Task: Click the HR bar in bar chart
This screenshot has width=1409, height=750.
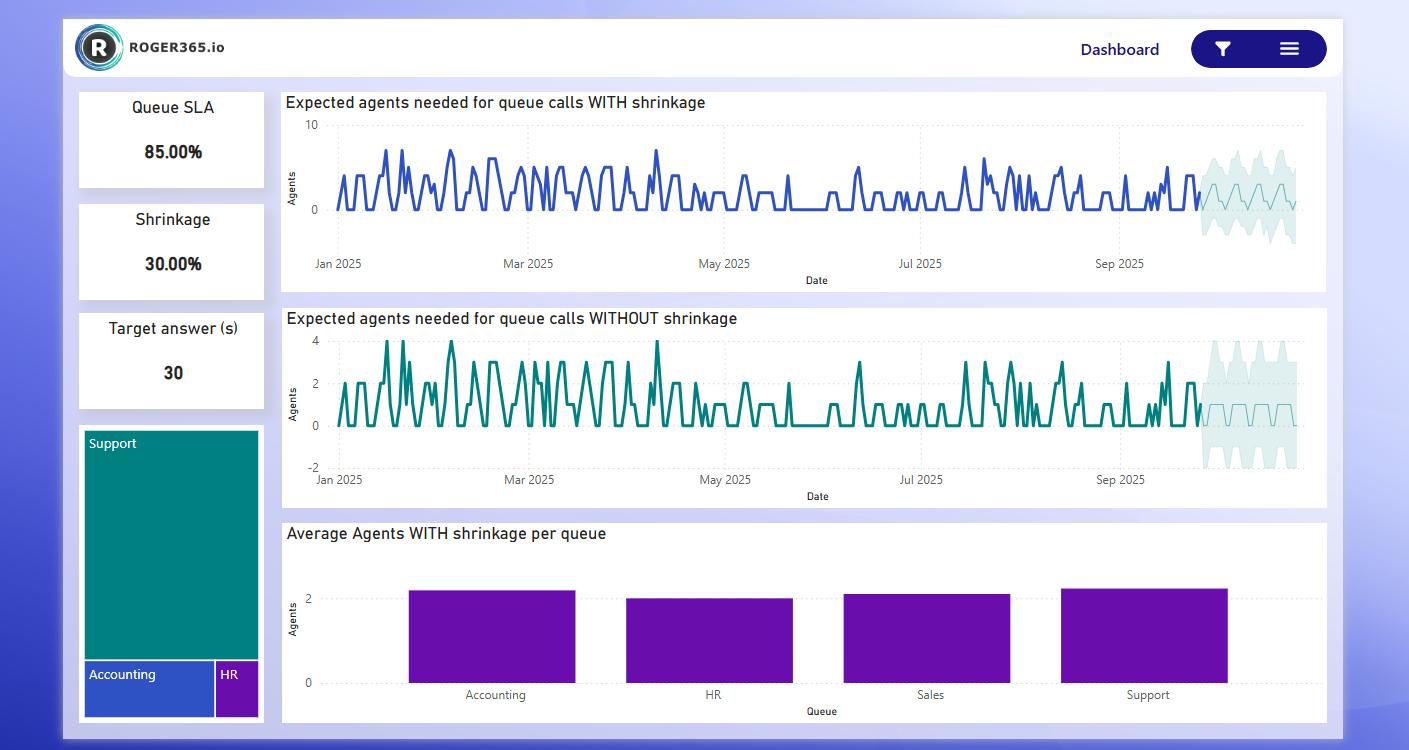Action: pyautogui.click(x=709, y=641)
